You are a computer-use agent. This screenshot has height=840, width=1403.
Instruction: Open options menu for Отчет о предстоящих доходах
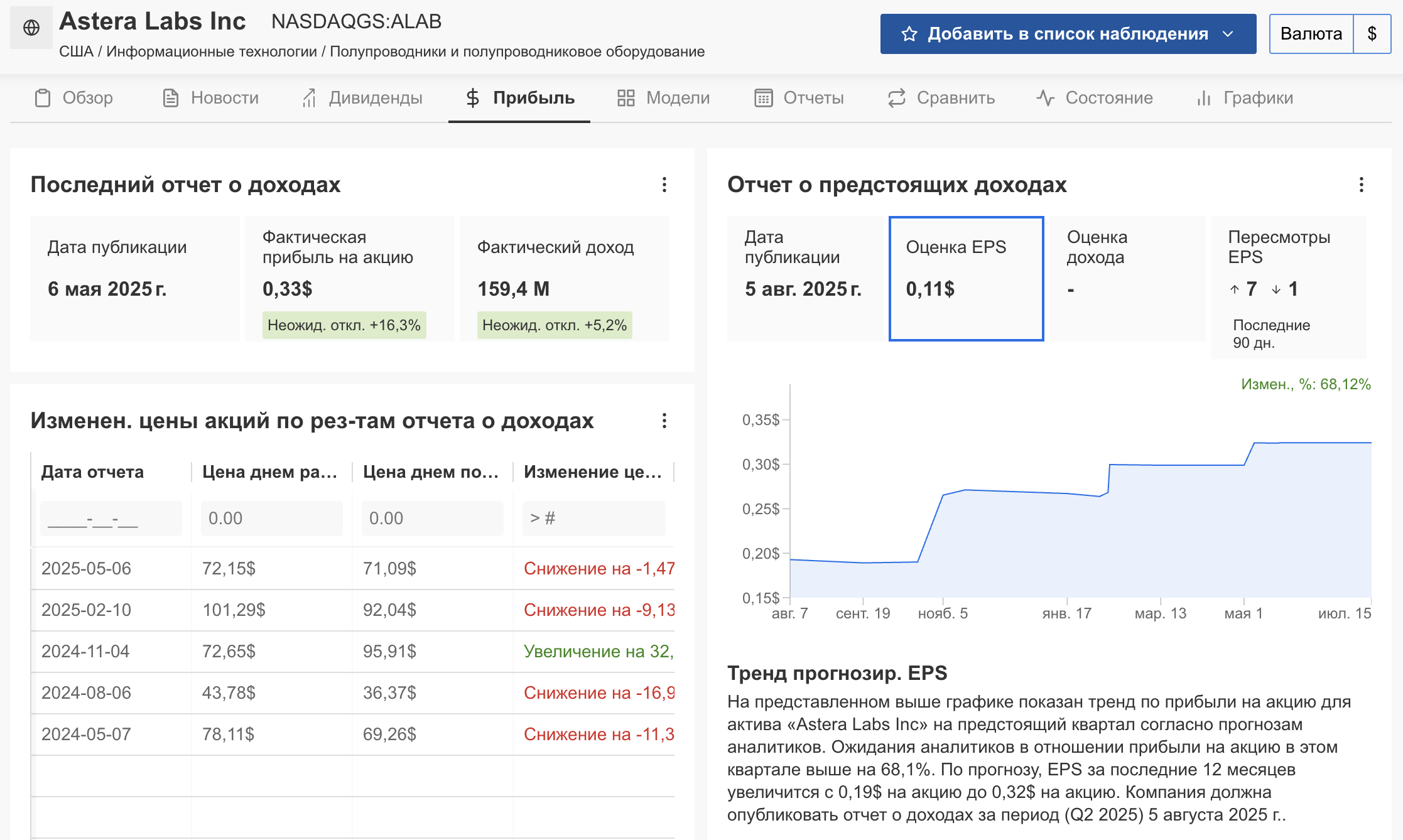point(1362,185)
